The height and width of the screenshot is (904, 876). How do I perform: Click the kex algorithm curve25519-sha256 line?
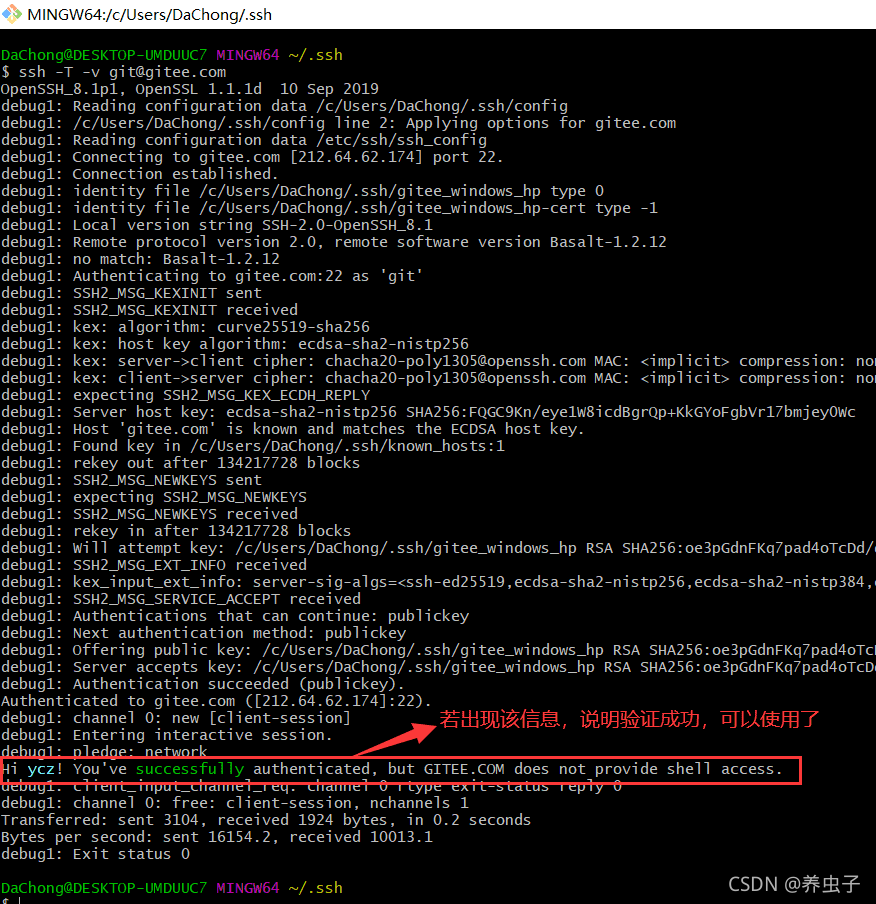tap(185, 327)
